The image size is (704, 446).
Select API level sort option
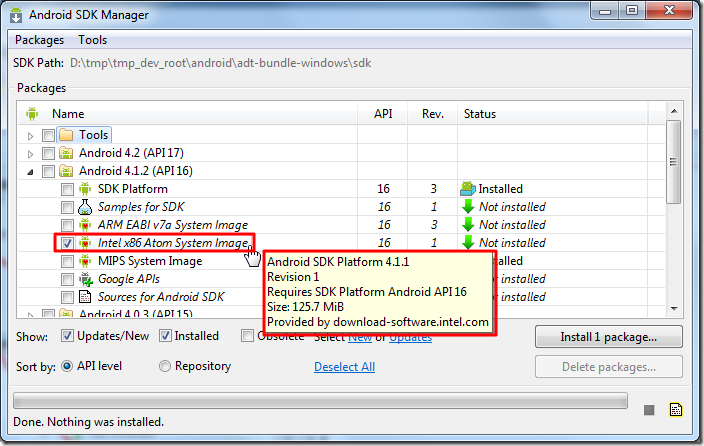tap(67, 366)
